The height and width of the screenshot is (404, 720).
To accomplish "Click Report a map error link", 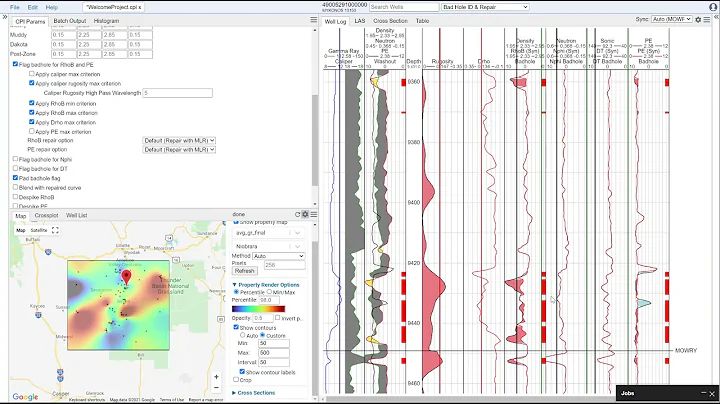I will click(205, 400).
